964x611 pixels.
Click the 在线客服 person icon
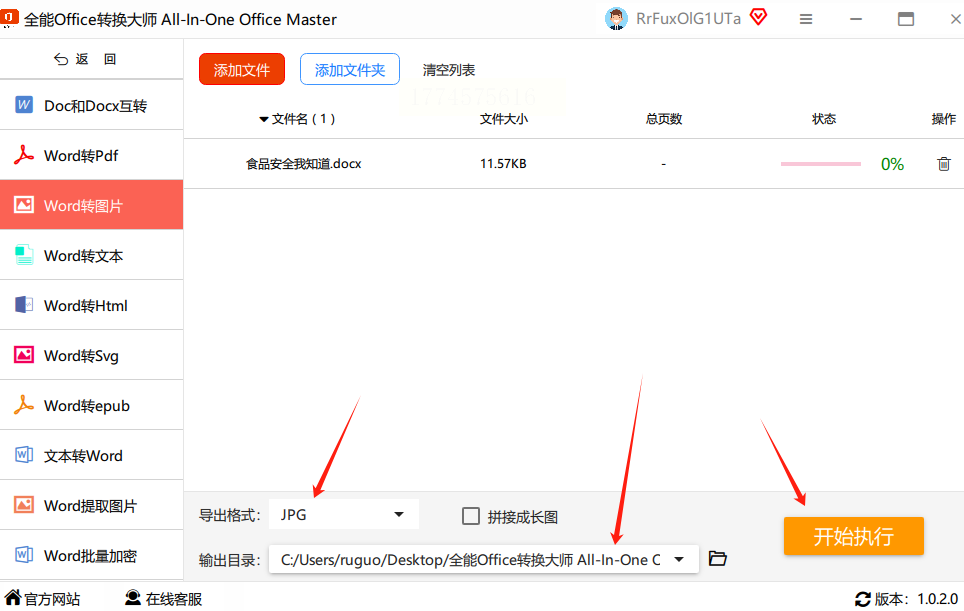click(133, 597)
